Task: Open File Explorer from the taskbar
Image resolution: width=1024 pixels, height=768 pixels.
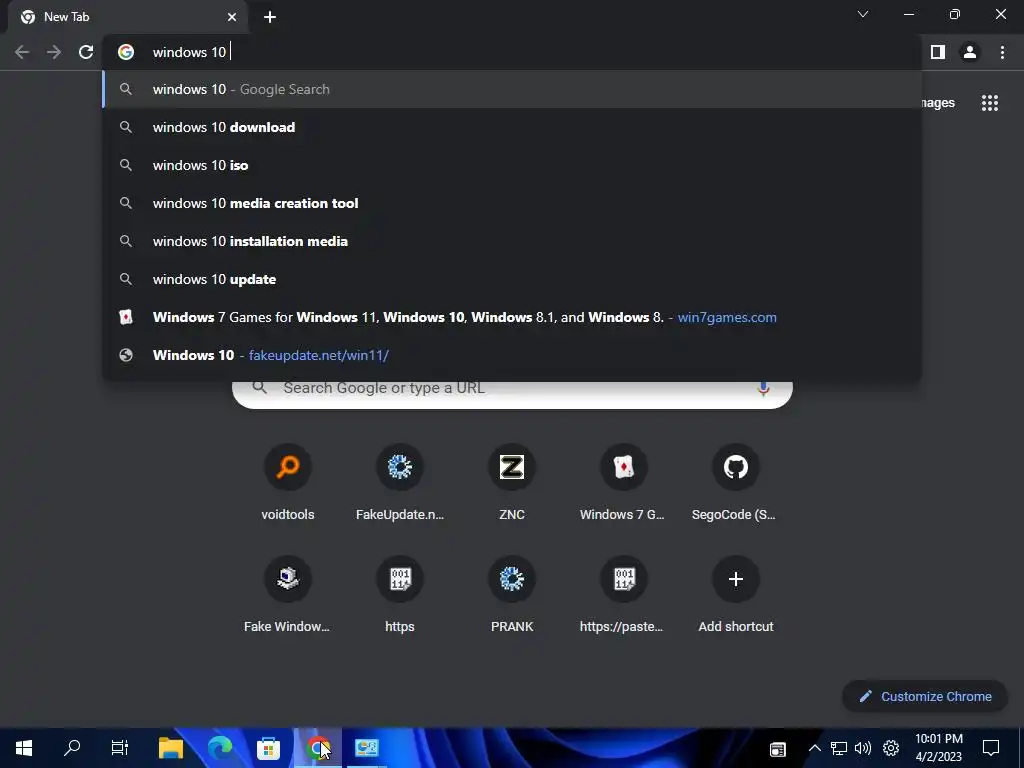Action: tap(171, 748)
